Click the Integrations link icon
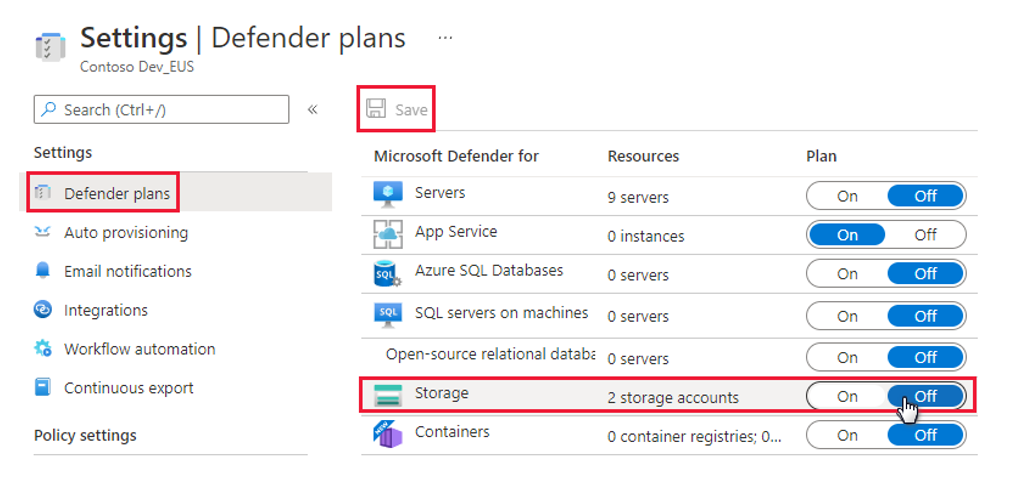The width and height of the screenshot is (1011, 486). (x=42, y=310)
